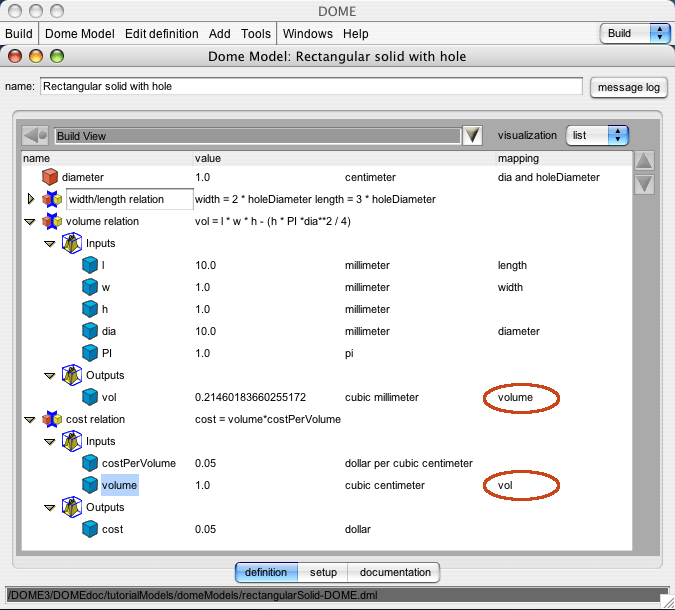Viewport: 675px width, 610px height.
Task: Open the Dome Model menu
Action: [x=80, y=34]
